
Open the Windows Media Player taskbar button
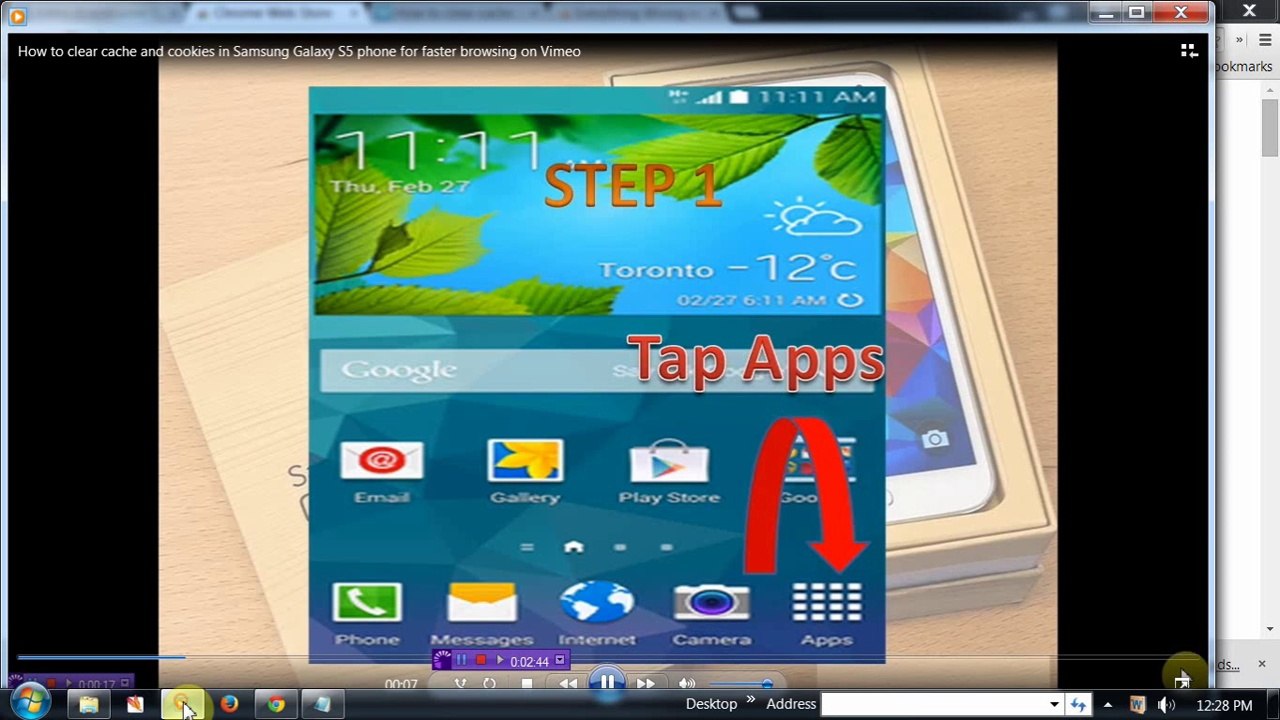(x=183, y=704)
